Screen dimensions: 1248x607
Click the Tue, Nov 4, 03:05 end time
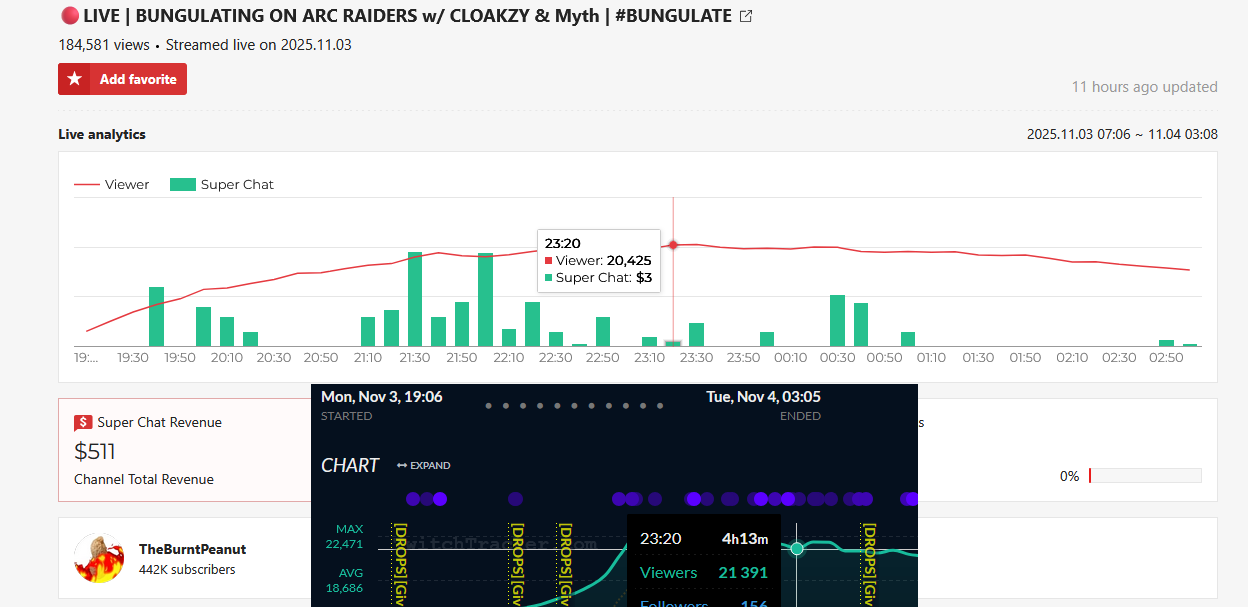763,397
